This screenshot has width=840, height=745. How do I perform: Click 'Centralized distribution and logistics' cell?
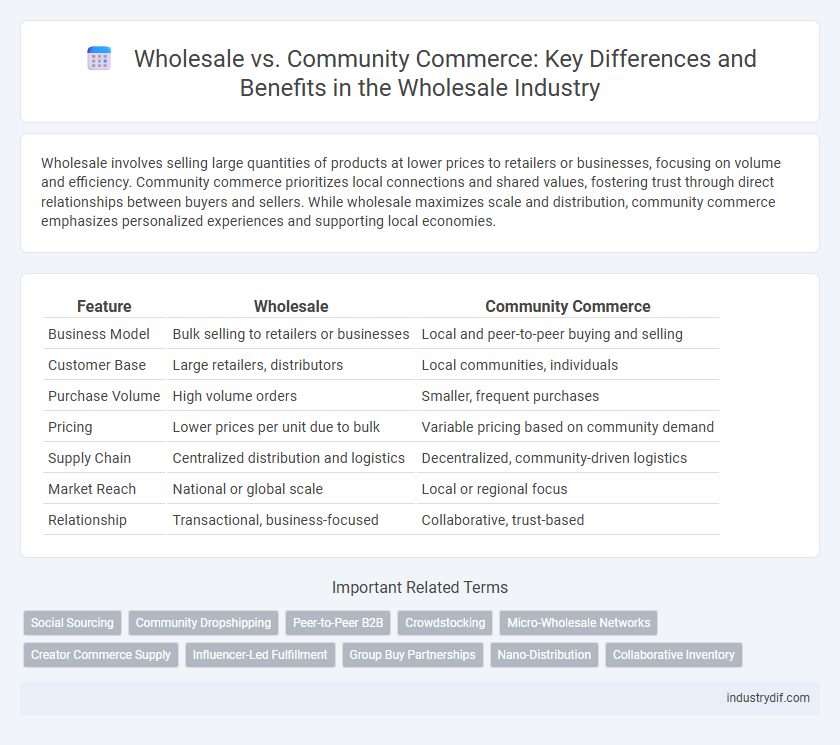pos(291,458)
